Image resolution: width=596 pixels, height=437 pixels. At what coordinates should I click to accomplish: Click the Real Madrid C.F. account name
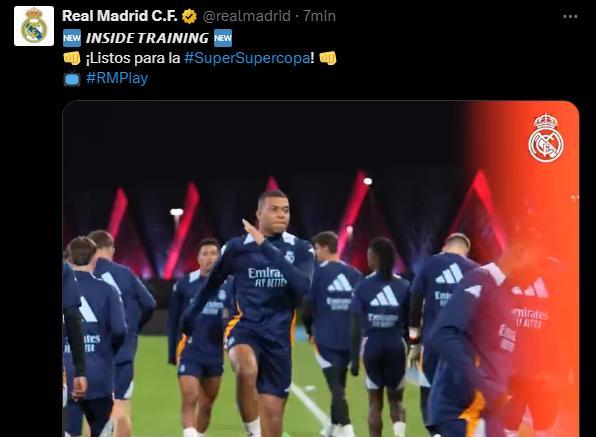pyautogui.click(x=120, y=16)
